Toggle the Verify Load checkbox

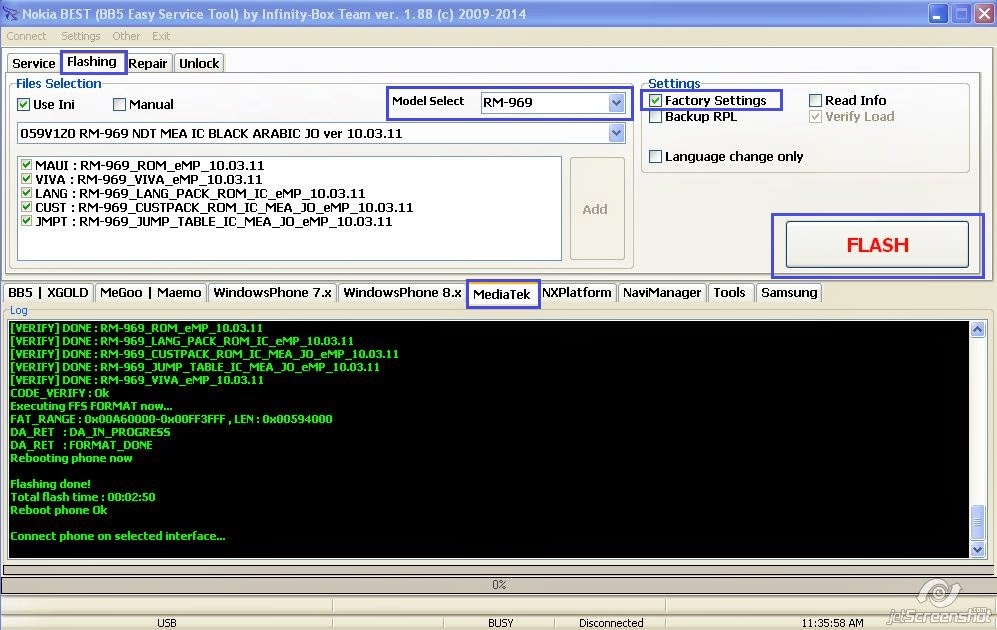pos(815,117)
